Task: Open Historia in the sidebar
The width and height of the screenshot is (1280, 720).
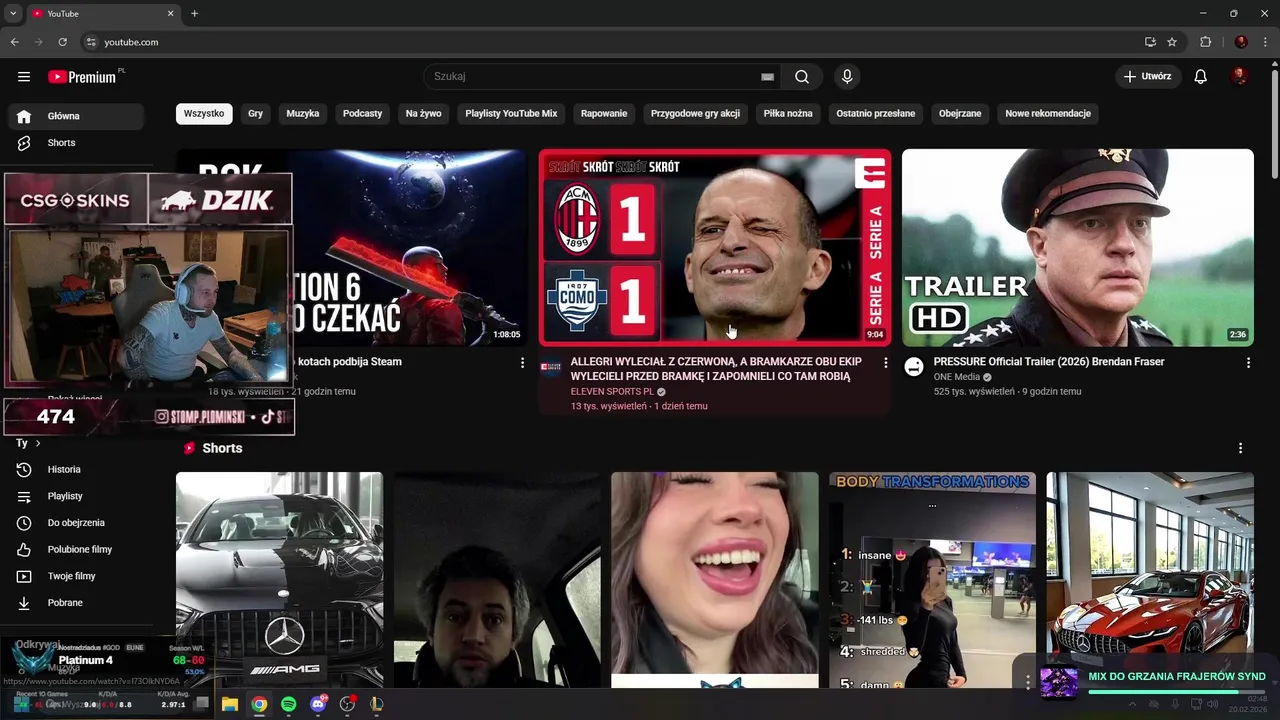Action: pyautogui.click(x=76, y=469)
